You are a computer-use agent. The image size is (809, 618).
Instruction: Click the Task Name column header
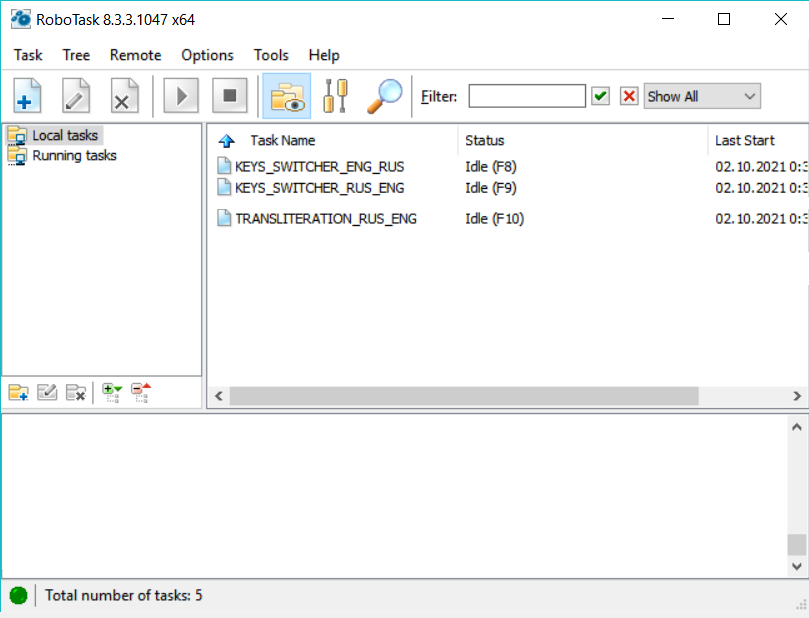point(282,140)
